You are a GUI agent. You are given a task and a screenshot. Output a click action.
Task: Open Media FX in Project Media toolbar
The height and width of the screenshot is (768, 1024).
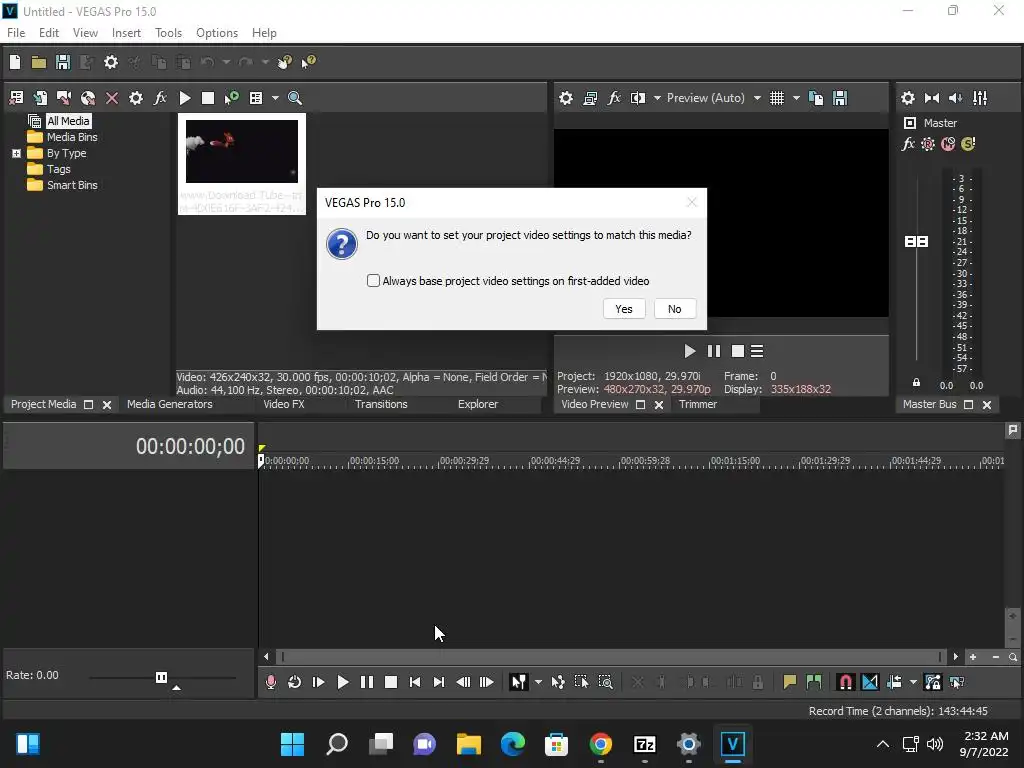(160, 98)
